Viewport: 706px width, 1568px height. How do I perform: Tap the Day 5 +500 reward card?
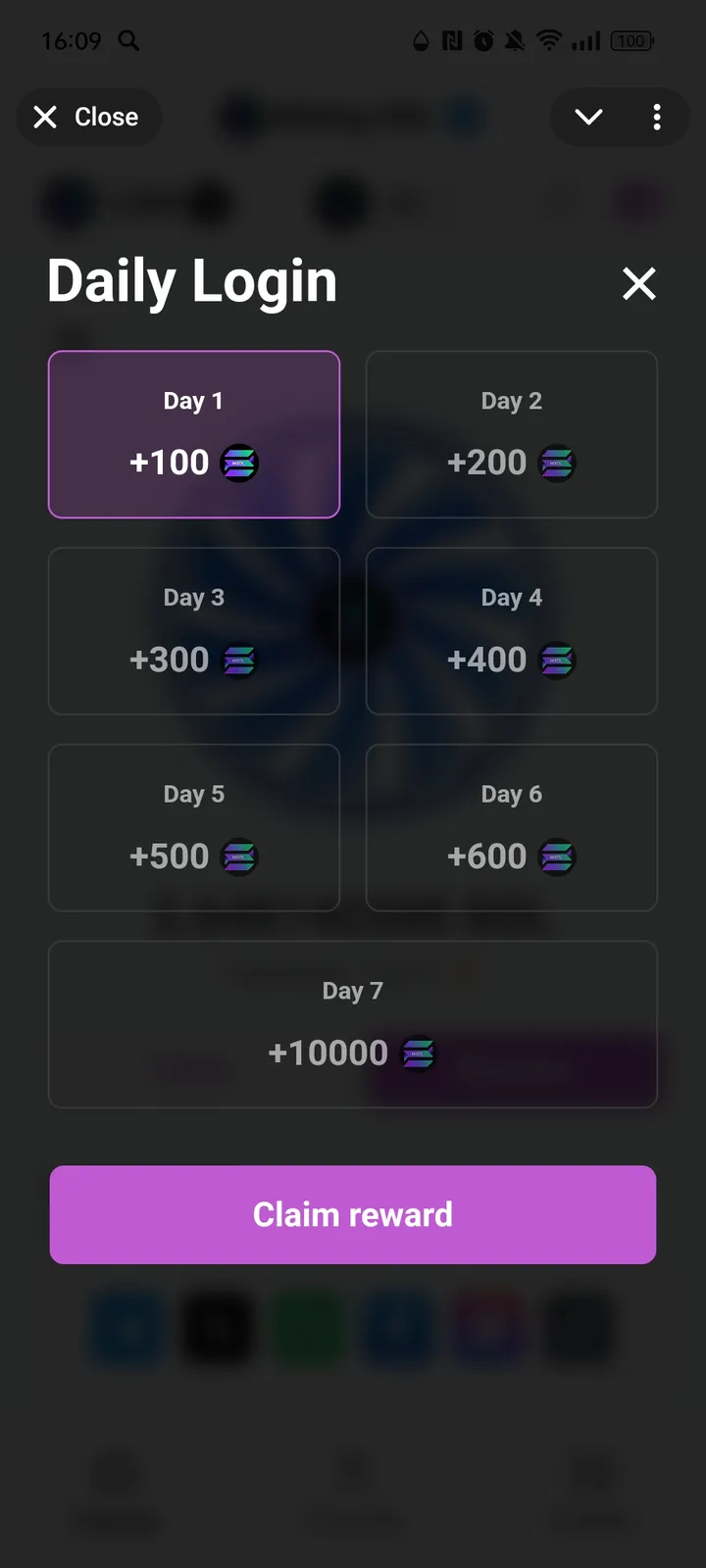[x=194, y=828]
